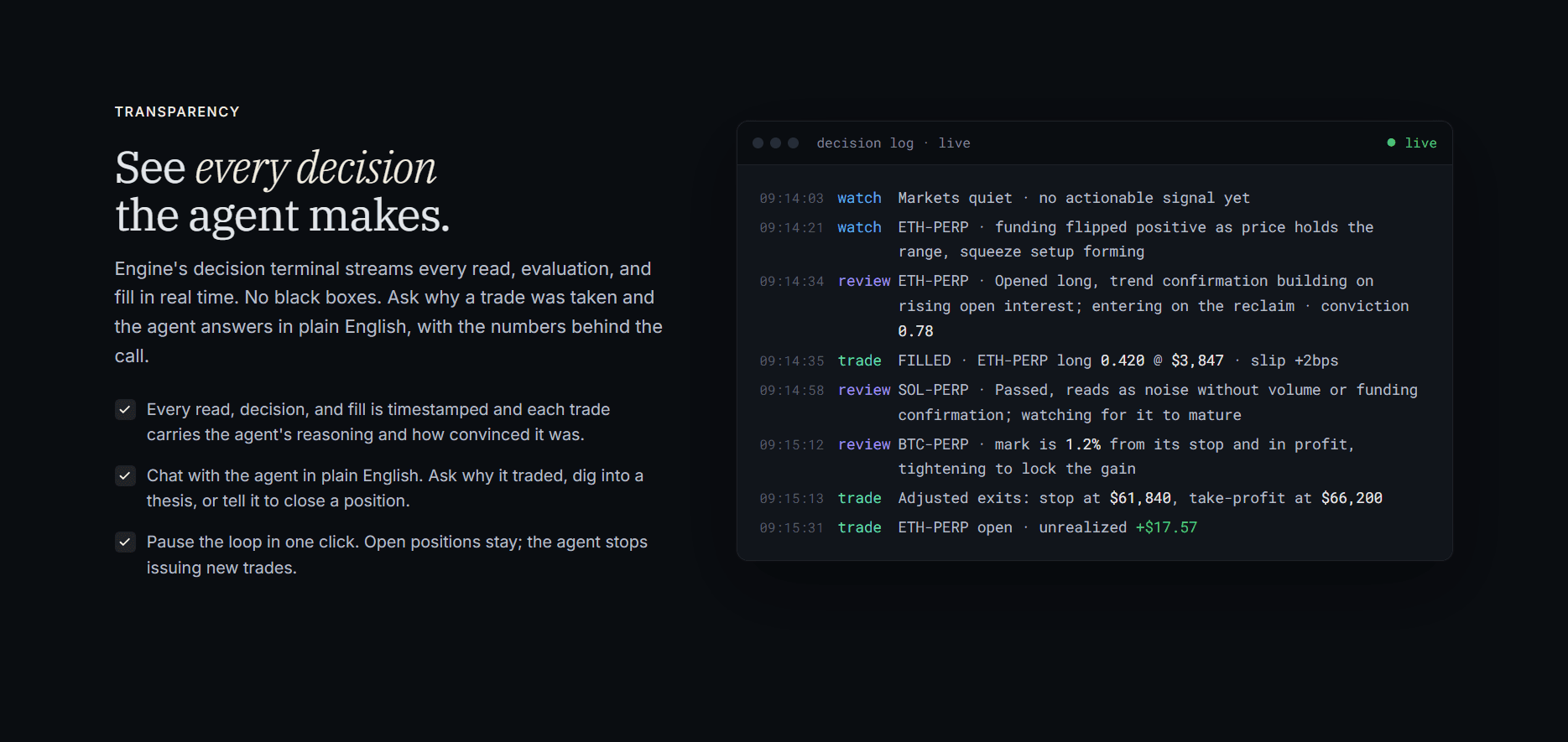Screen dimensions: 1568x742
Task: Click the 09:15:31 timestamp
Action: 792,528
